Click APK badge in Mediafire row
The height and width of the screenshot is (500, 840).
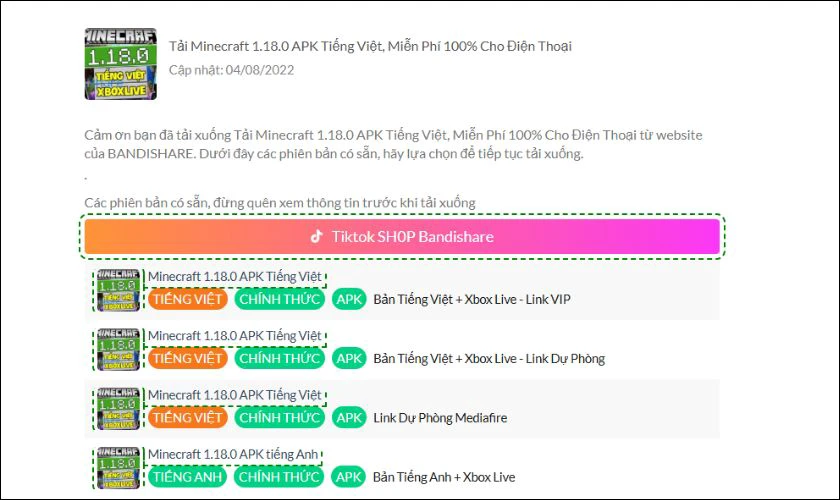[x=349, y=417]
